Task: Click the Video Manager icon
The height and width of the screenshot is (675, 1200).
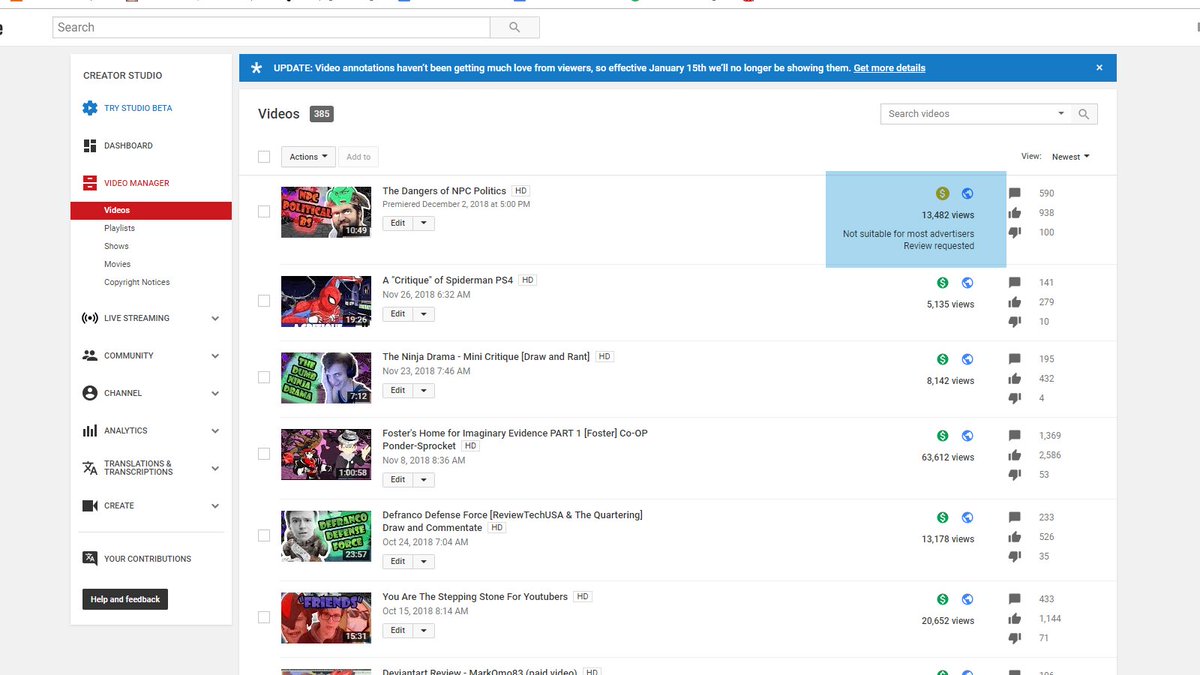Action: coord(90,183)
